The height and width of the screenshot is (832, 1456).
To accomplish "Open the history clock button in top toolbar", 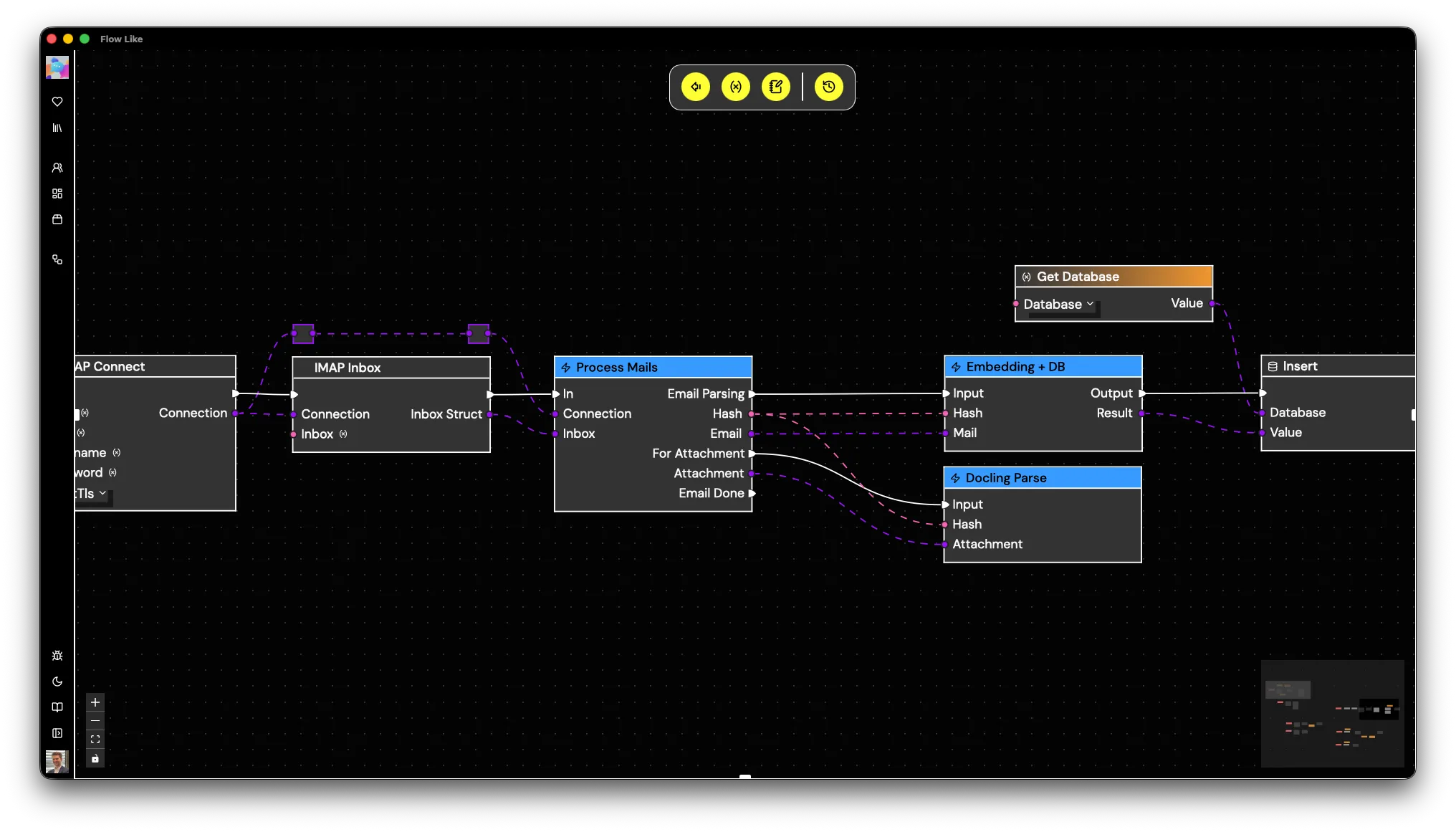I will click(x=828, y=87).
